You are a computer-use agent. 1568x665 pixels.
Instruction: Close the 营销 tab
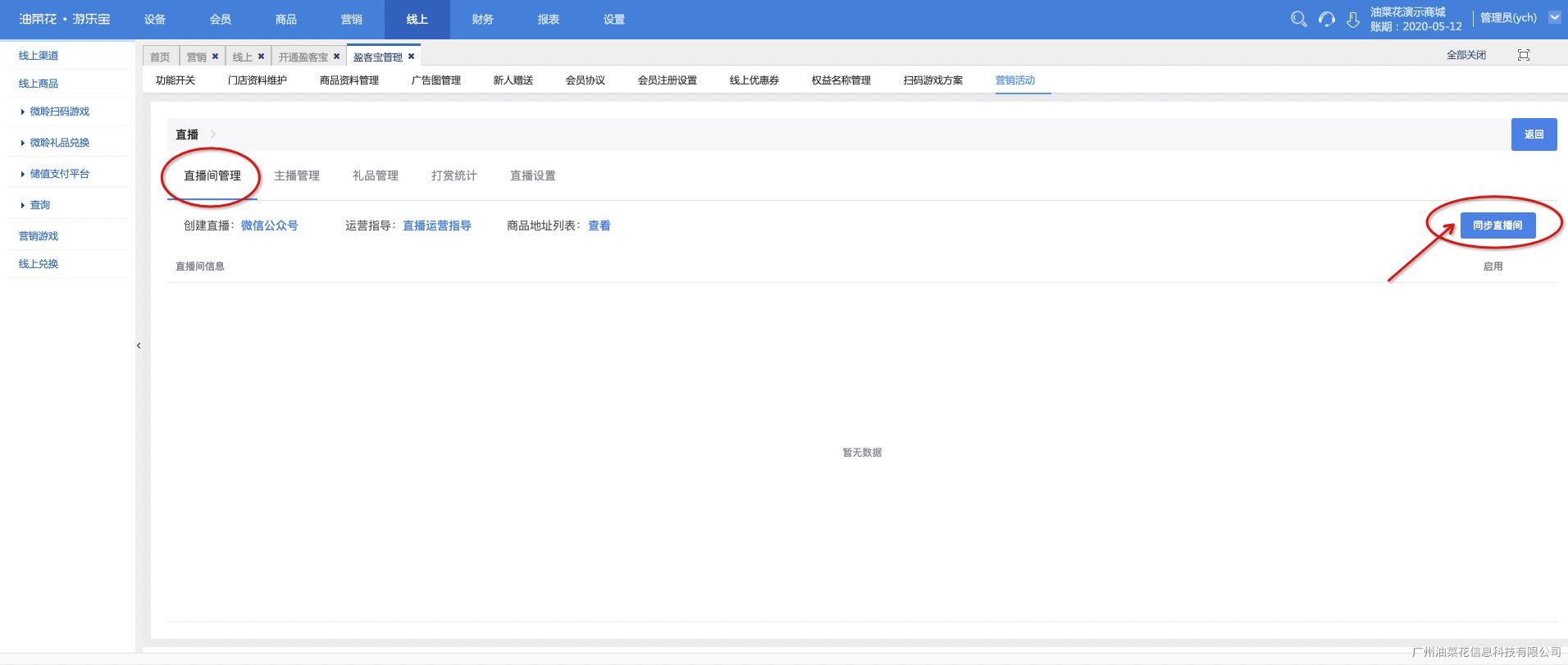[x=215, y=57]
